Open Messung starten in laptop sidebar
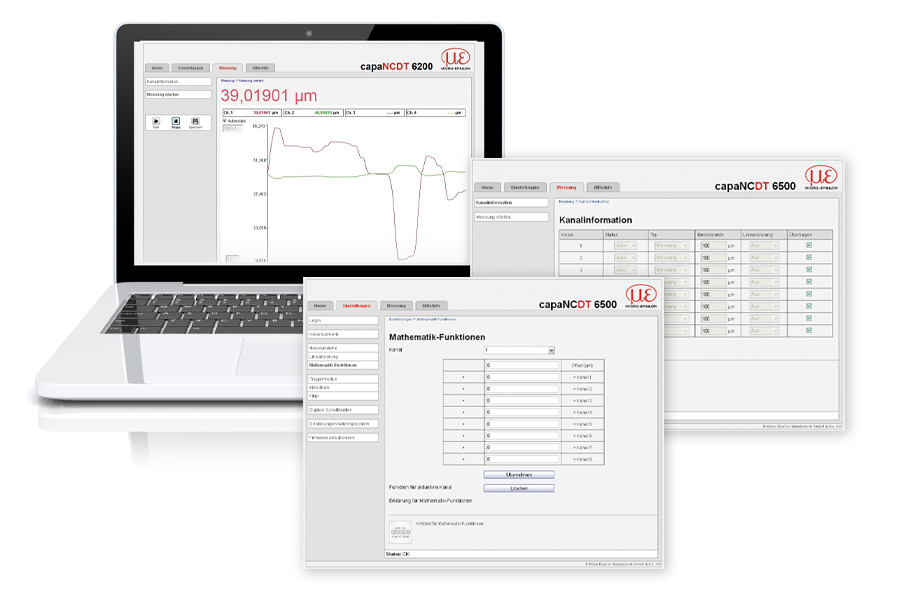Image resolution: width=900 pixels, height=600 pixels. pos(178,94)
